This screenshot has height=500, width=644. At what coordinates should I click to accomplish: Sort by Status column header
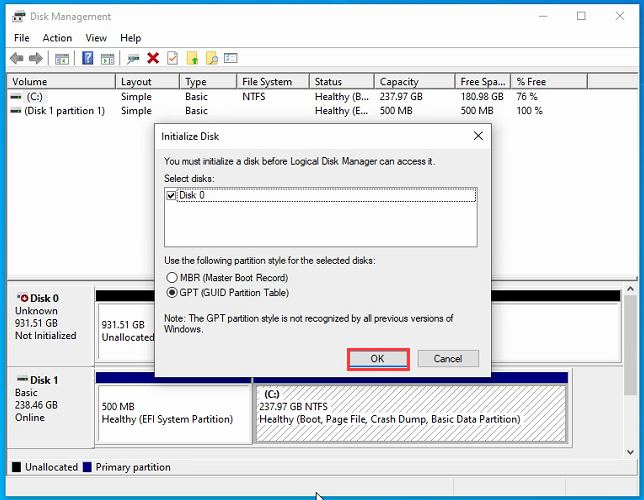point(342,81)
